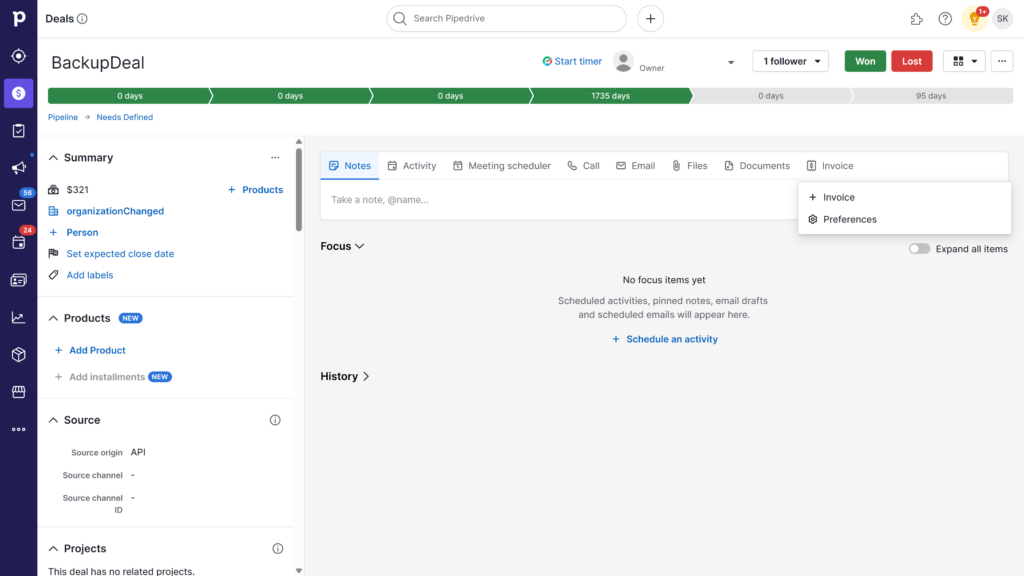The image size is (1024, 576).
Task: Collapse the Projects section
Action: click(53, 549)
